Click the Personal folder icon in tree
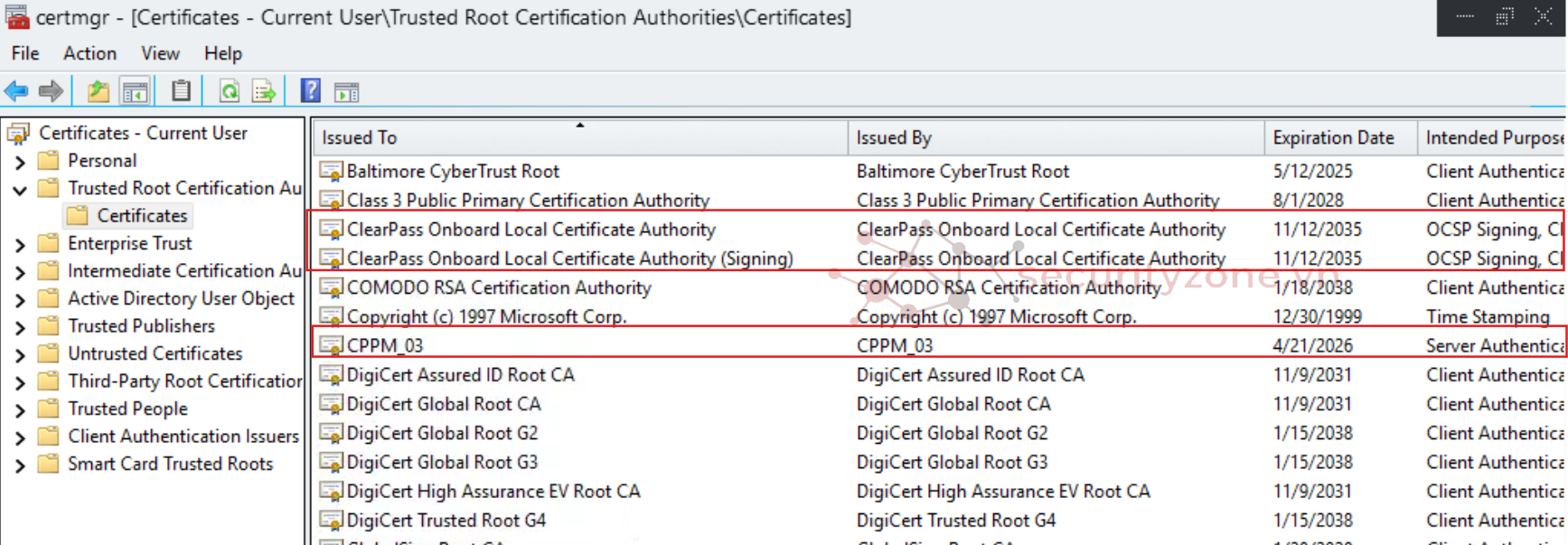Image resolution: width=1568 pixels, height=545 pixels. tap(49, 161)
